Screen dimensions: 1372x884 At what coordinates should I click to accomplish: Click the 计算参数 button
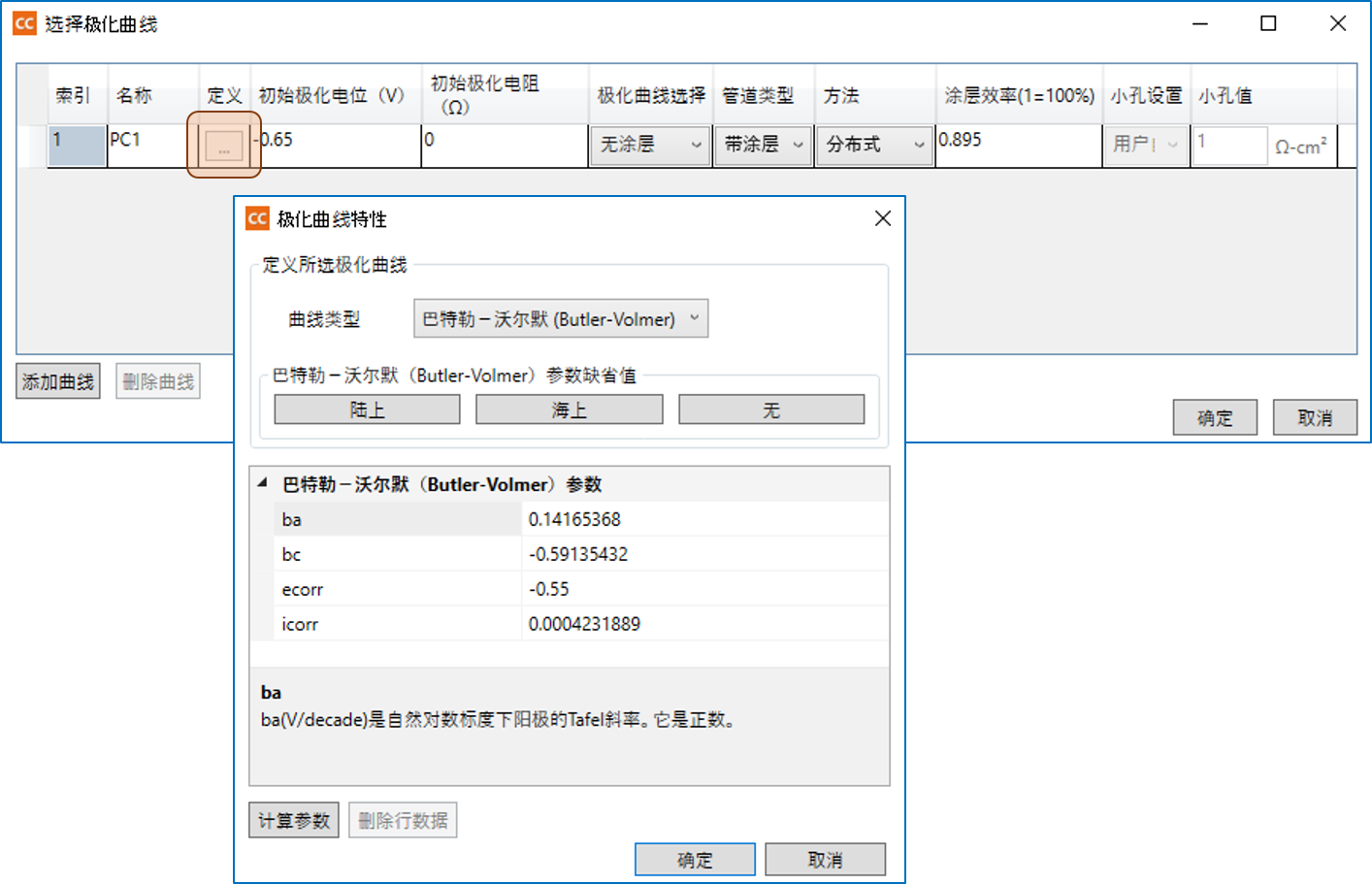(x=294, y=820)
